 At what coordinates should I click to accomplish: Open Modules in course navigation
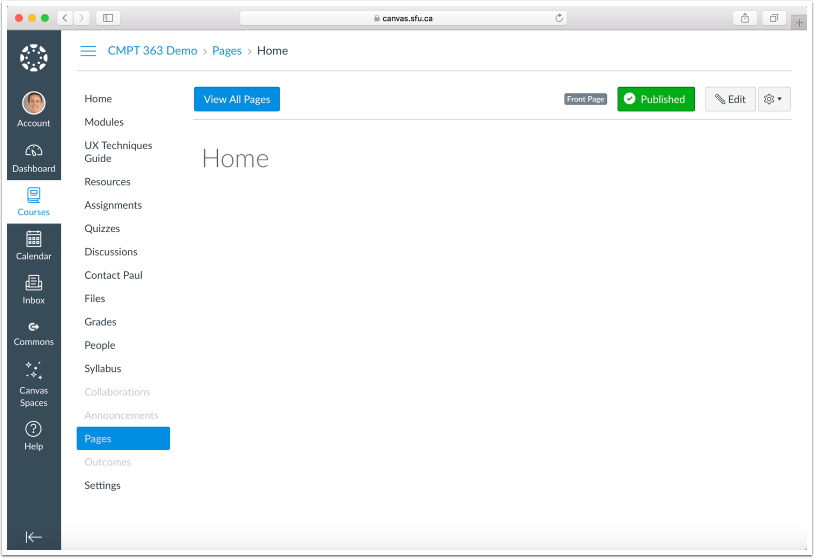[x=104, y=122]
